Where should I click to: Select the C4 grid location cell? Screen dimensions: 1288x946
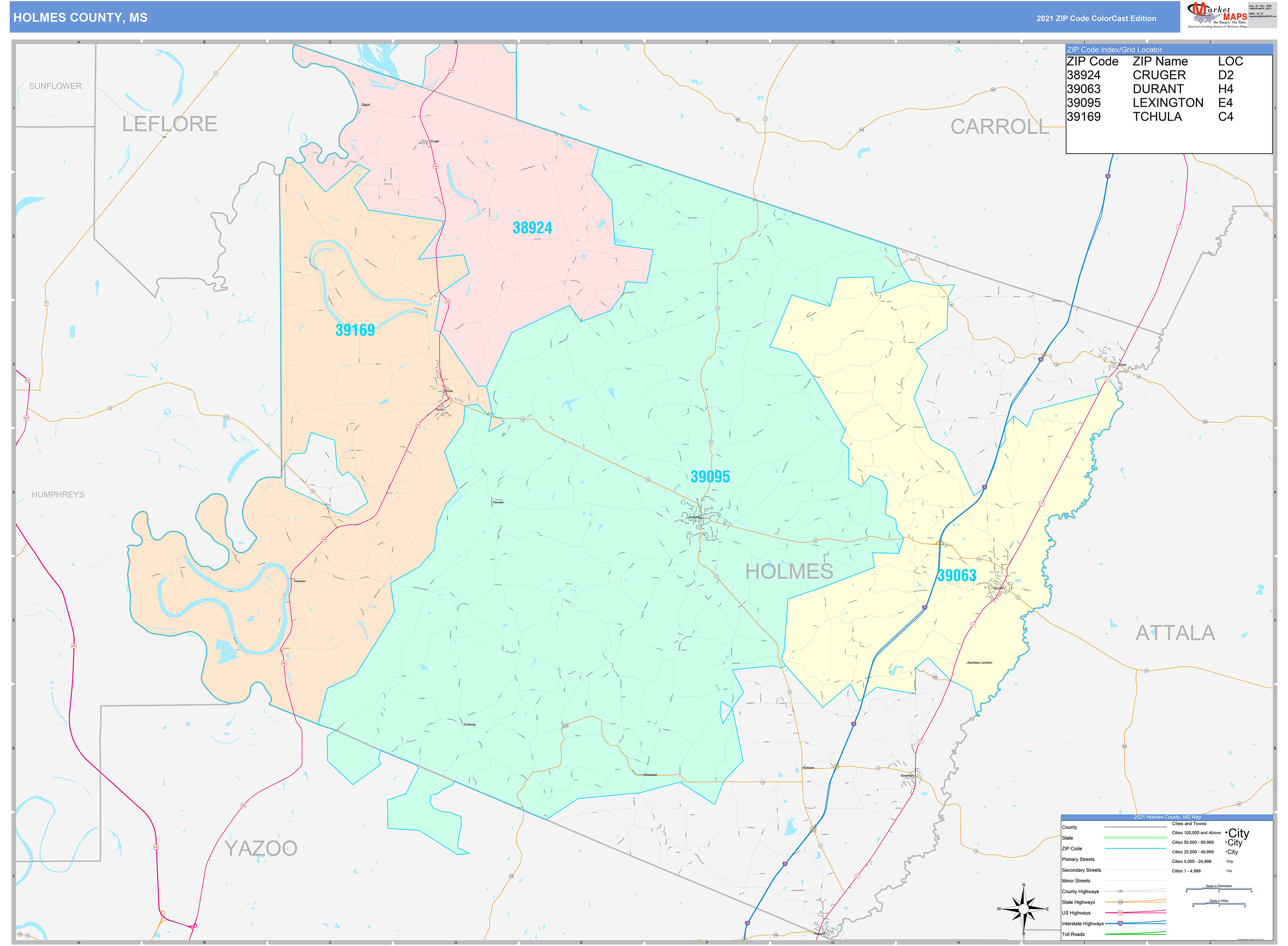point(1225,117)
